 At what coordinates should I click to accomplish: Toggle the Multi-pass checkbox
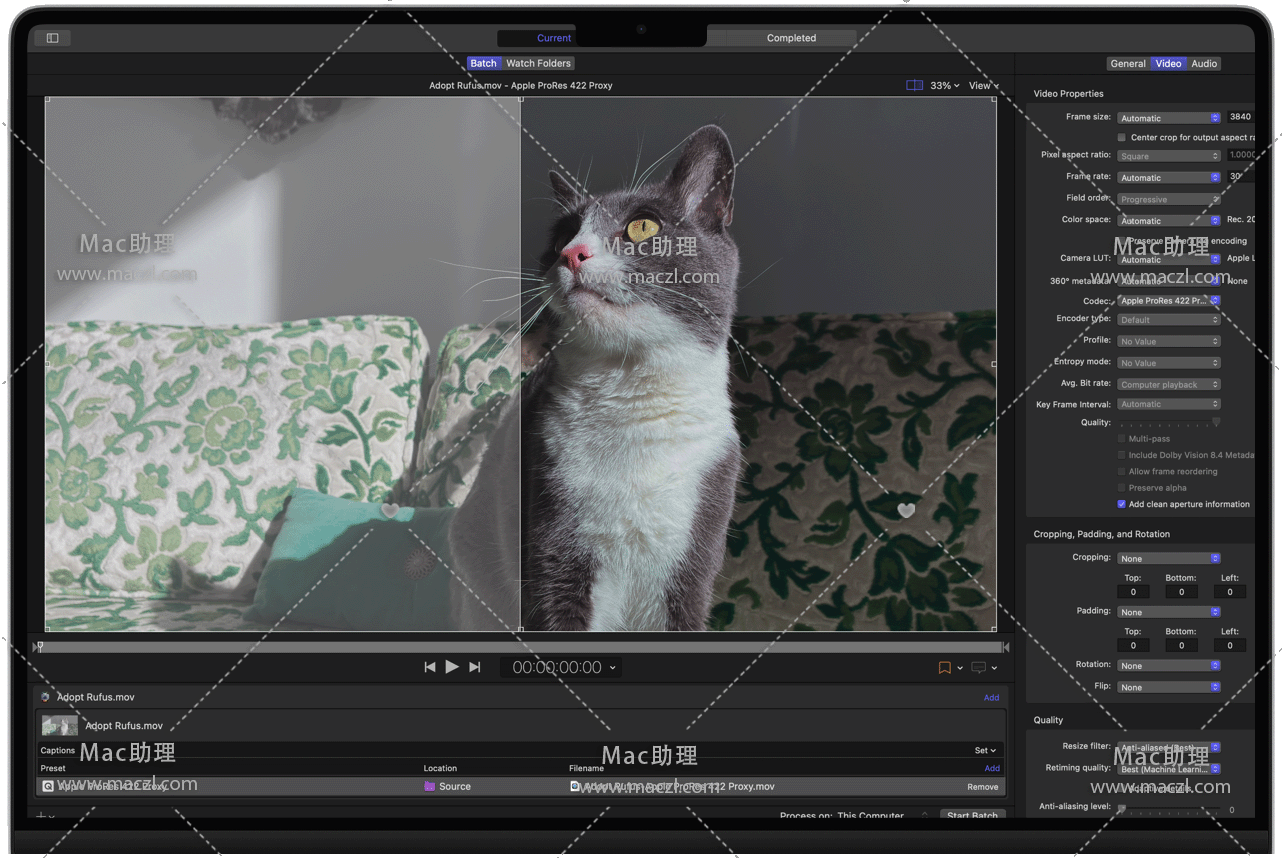[1121, 439]
